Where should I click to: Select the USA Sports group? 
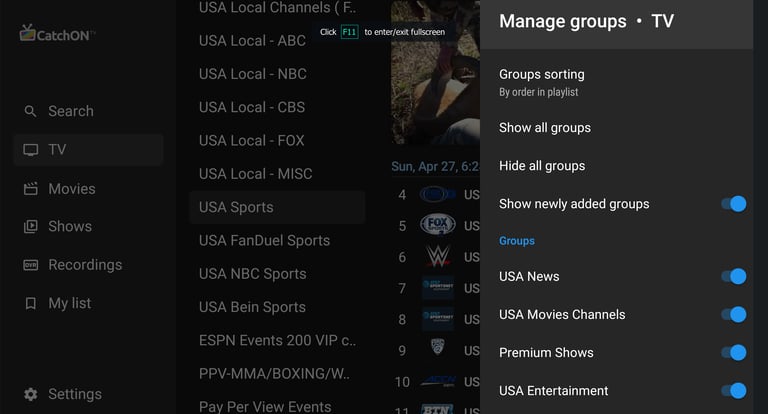tap(277, 207)
